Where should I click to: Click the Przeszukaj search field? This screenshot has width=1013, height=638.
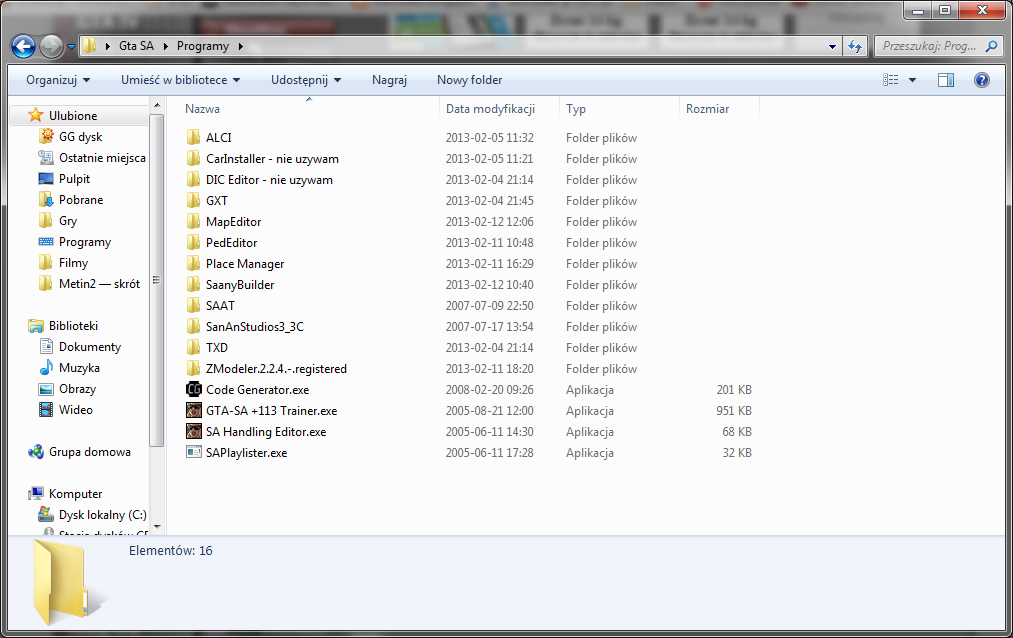[928, 46]
